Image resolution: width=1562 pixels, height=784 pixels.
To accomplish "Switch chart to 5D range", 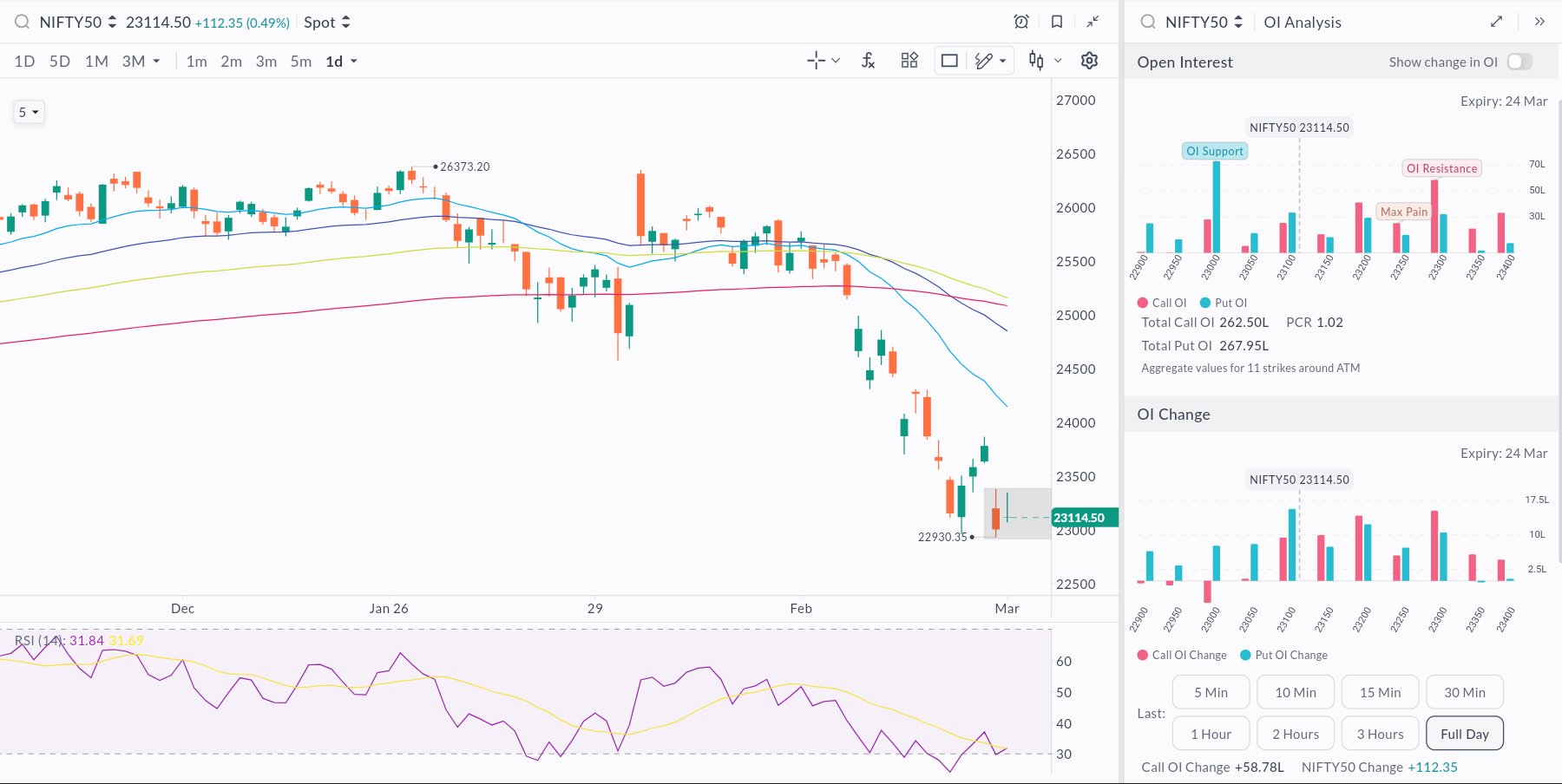I will pyautogui.click(x=60, y=62).
